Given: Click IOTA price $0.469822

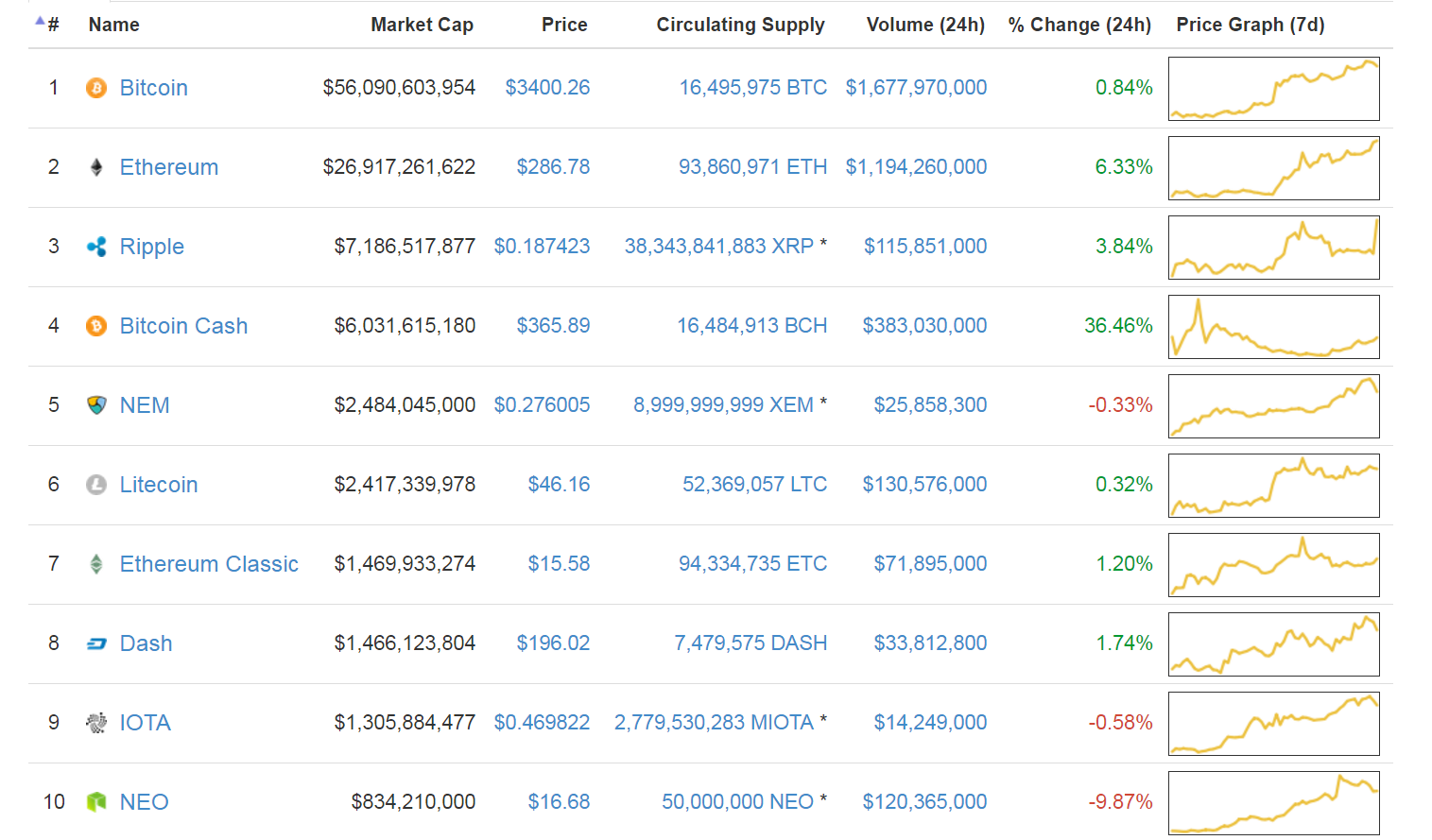Looking at the screenshot, I should (x=542, y=723).
